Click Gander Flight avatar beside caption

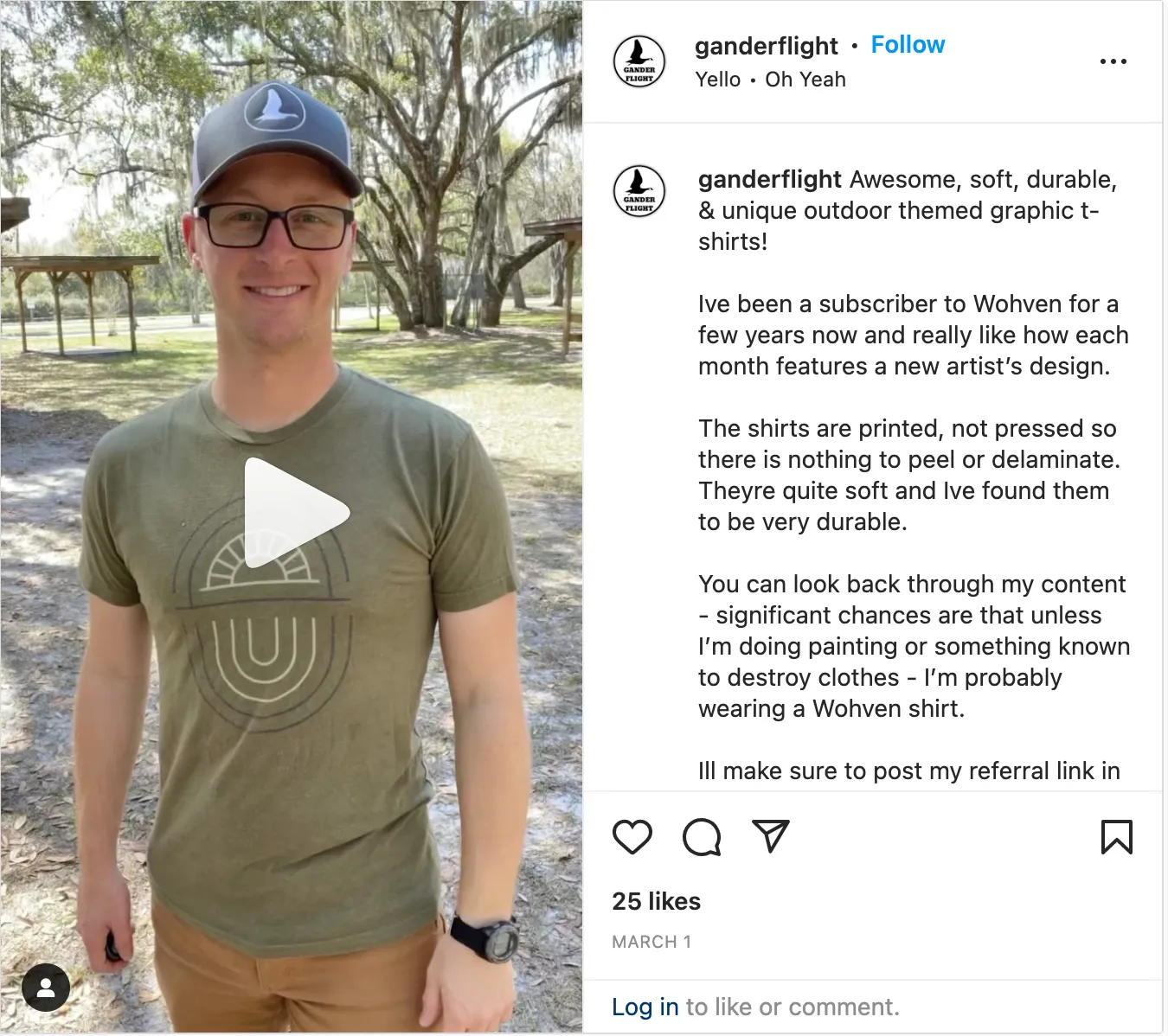(639, 191)
